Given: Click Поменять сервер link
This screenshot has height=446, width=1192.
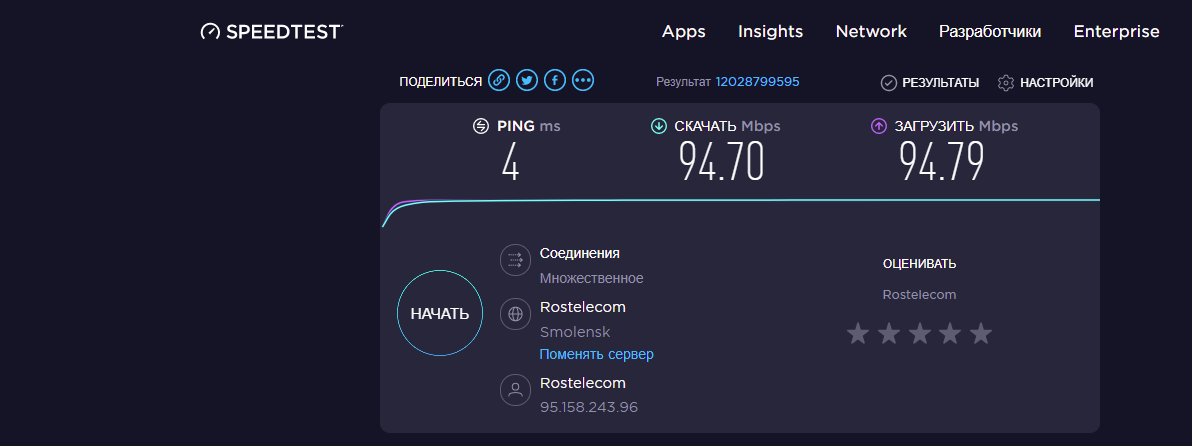Looking at the screenshot, I should (x=597, y=354).
